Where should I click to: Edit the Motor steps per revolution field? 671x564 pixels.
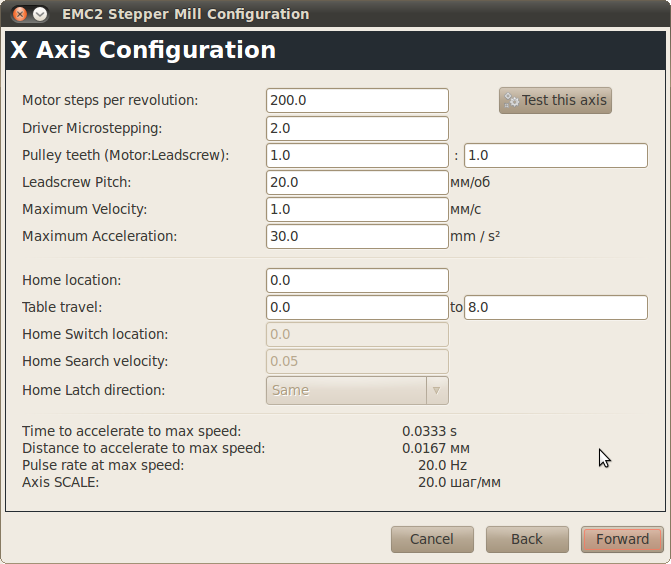click(357, 100)
